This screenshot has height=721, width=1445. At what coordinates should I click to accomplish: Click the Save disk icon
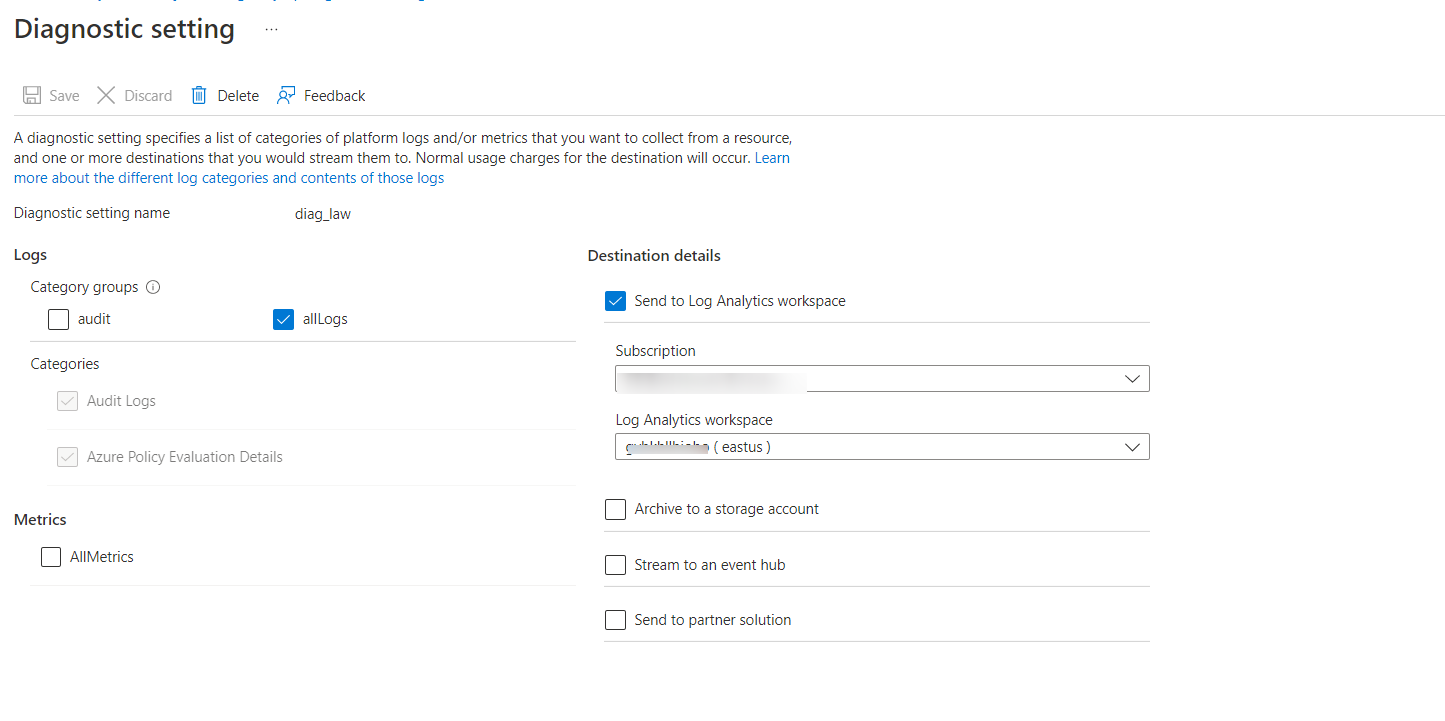30,95
